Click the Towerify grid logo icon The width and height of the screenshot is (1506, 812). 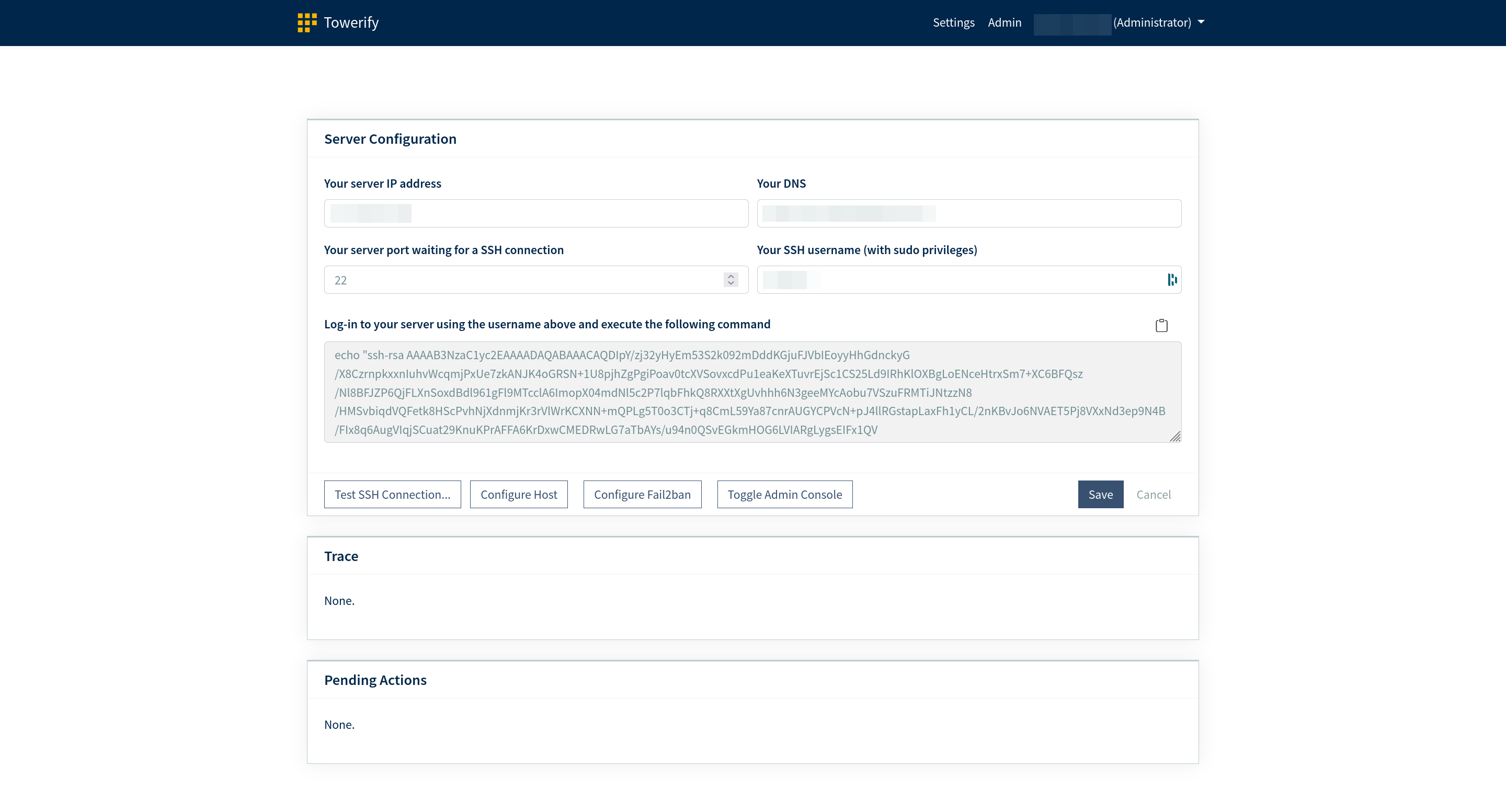pyautogui.click(x=307, y=23)
